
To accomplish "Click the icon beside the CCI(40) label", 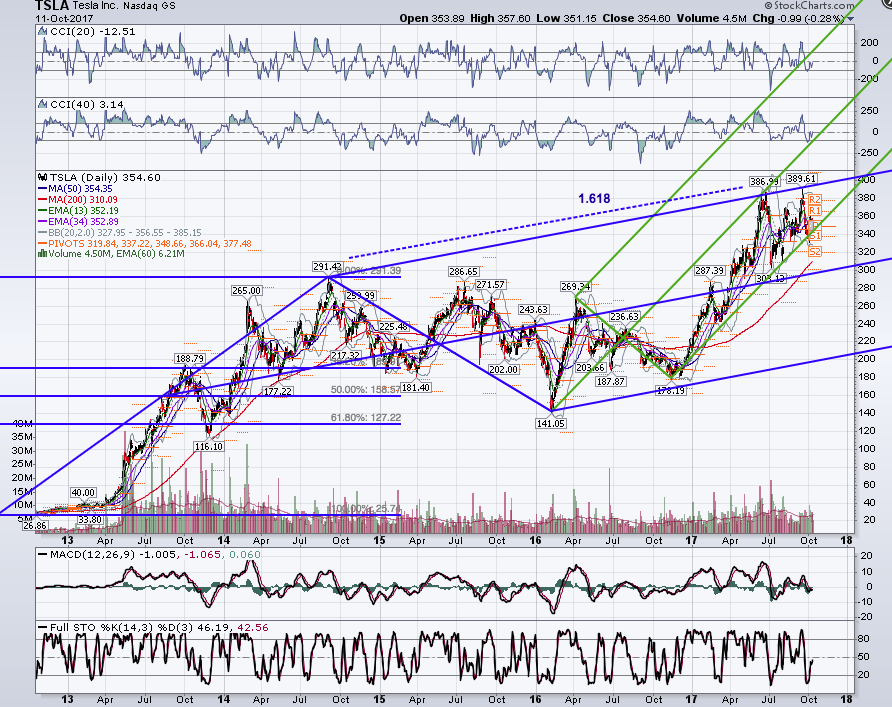I will [x=42, y=104].
